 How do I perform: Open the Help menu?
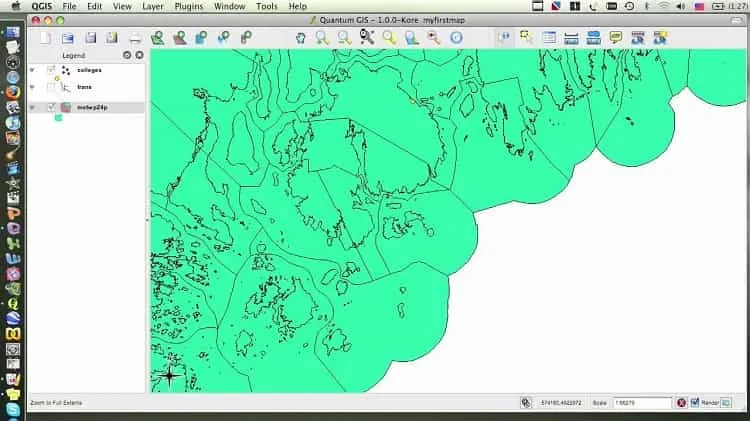coord(298,6)
